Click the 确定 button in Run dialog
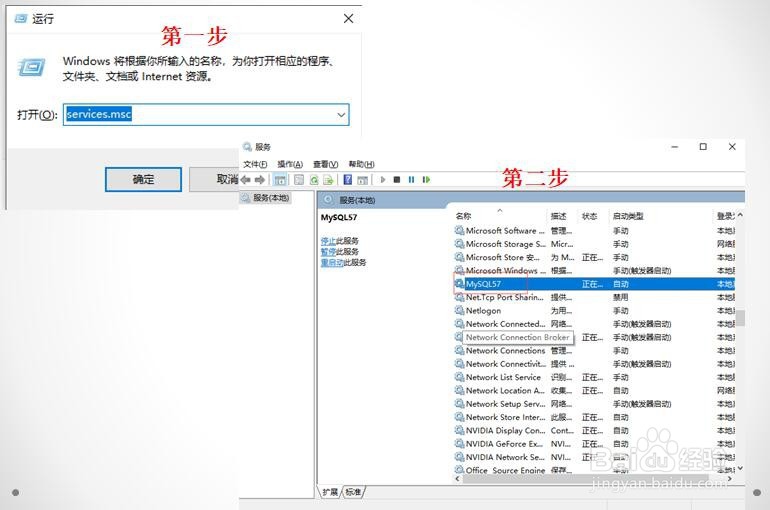 (x=143, y=180)
